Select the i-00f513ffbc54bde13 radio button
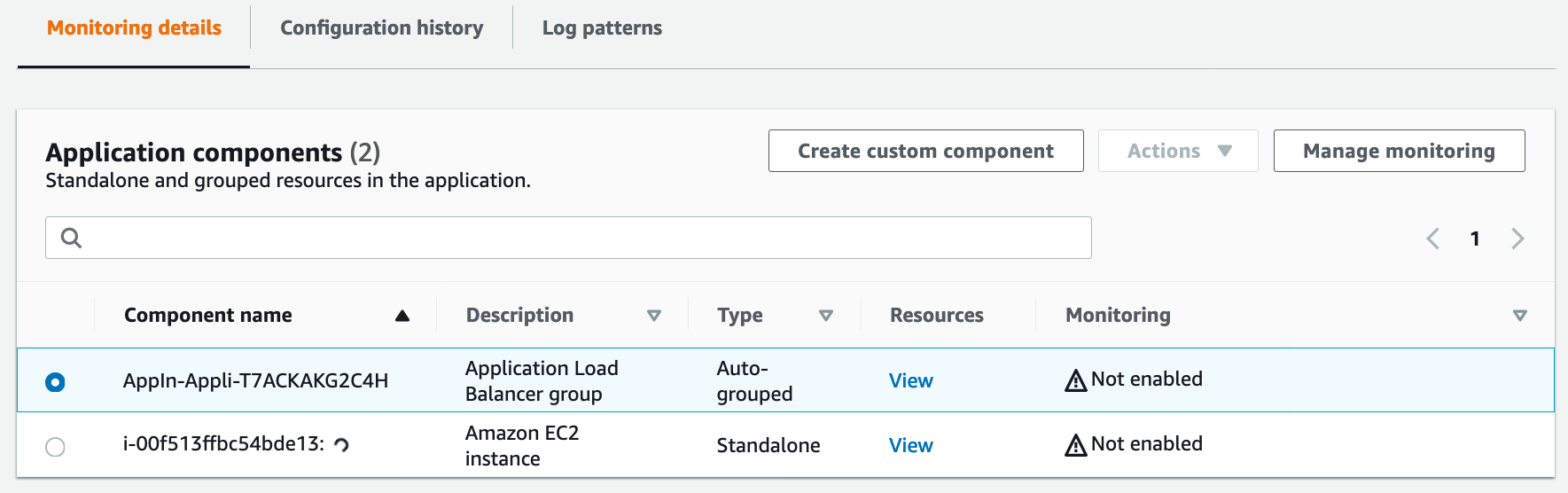Image resolution: width=1568 pixels, height=493 pixels. pos(55,447)
